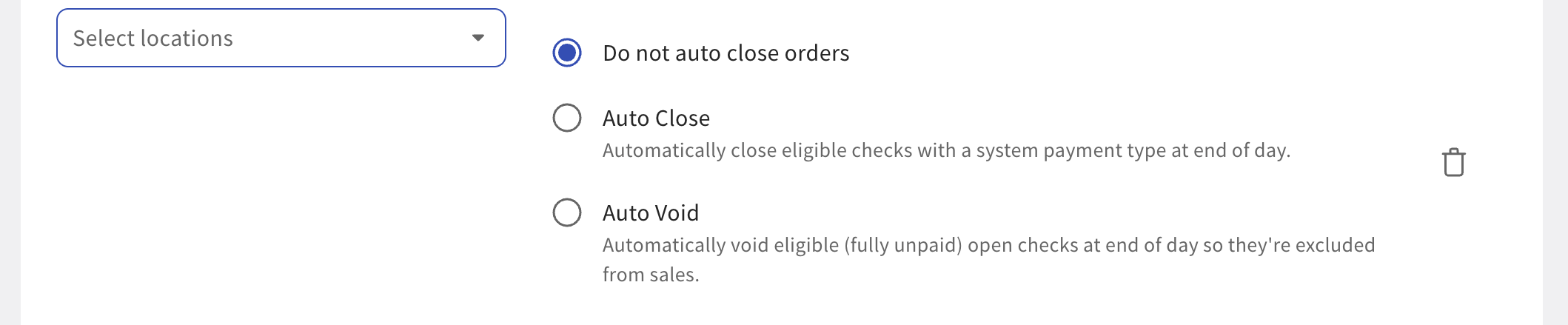
Task: Click the filled blue dot of selected radio
Action: [567, 53]
